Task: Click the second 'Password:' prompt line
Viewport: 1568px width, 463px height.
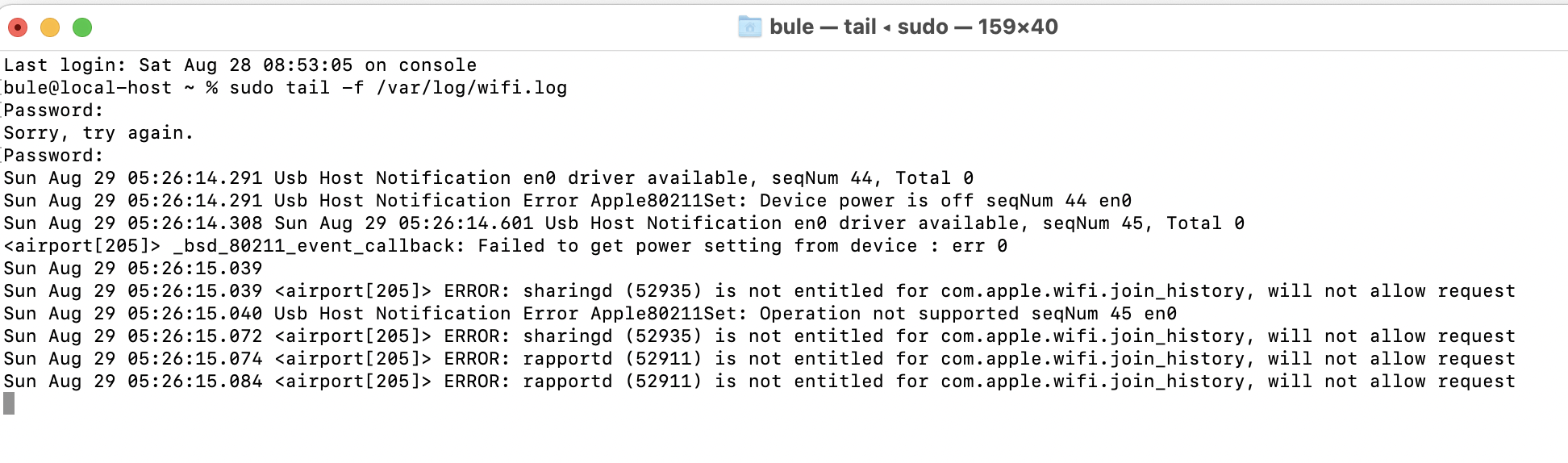Action: (53, 155)
